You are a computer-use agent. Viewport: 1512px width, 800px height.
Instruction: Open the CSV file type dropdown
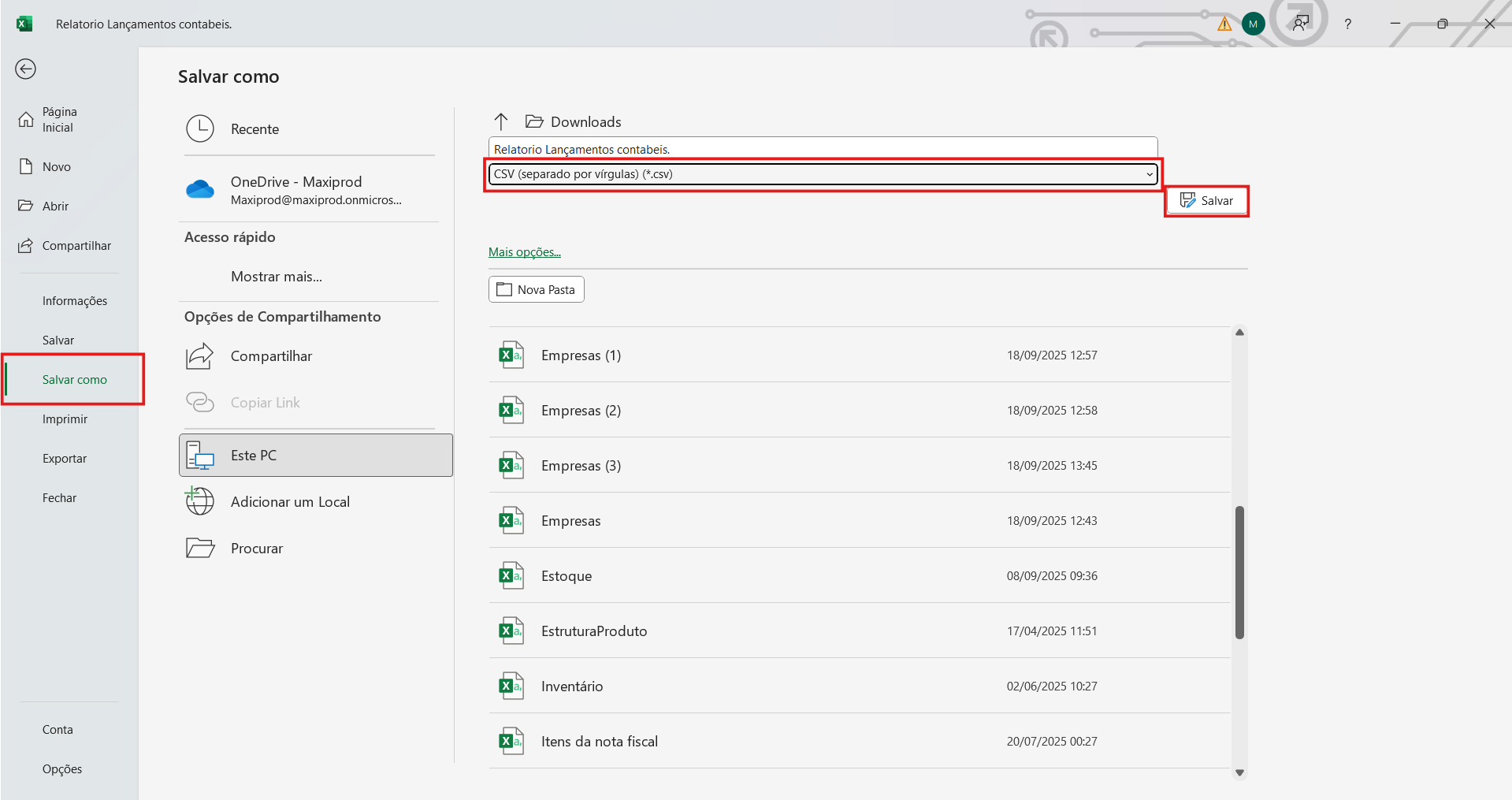pyautogui.click(x=823, y=174)
